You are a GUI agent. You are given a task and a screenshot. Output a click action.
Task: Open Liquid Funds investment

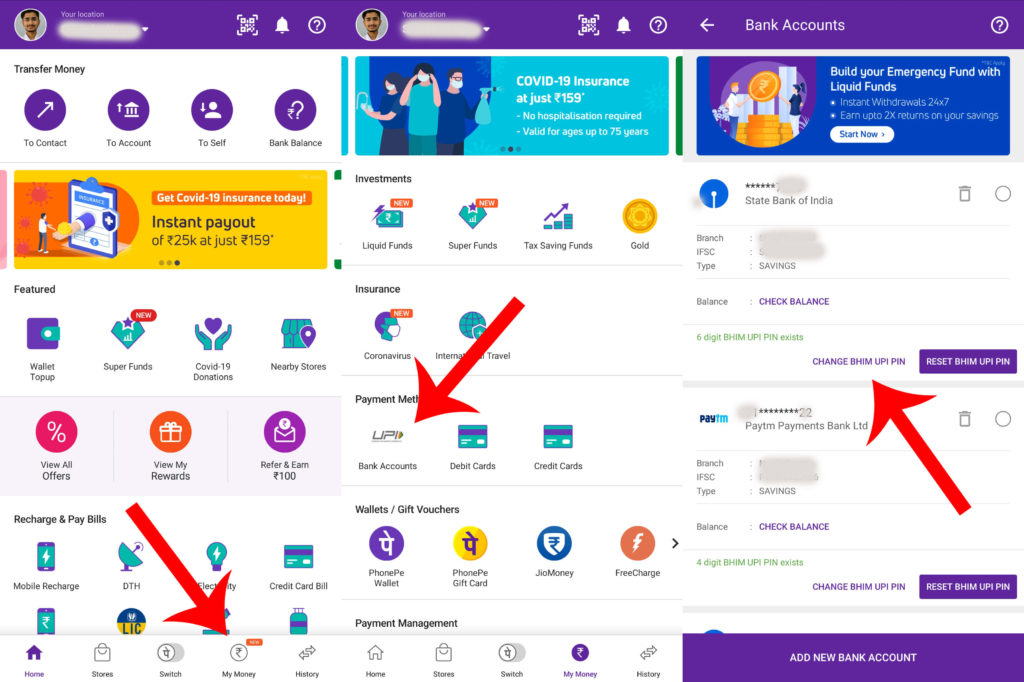tap(387, 216)
